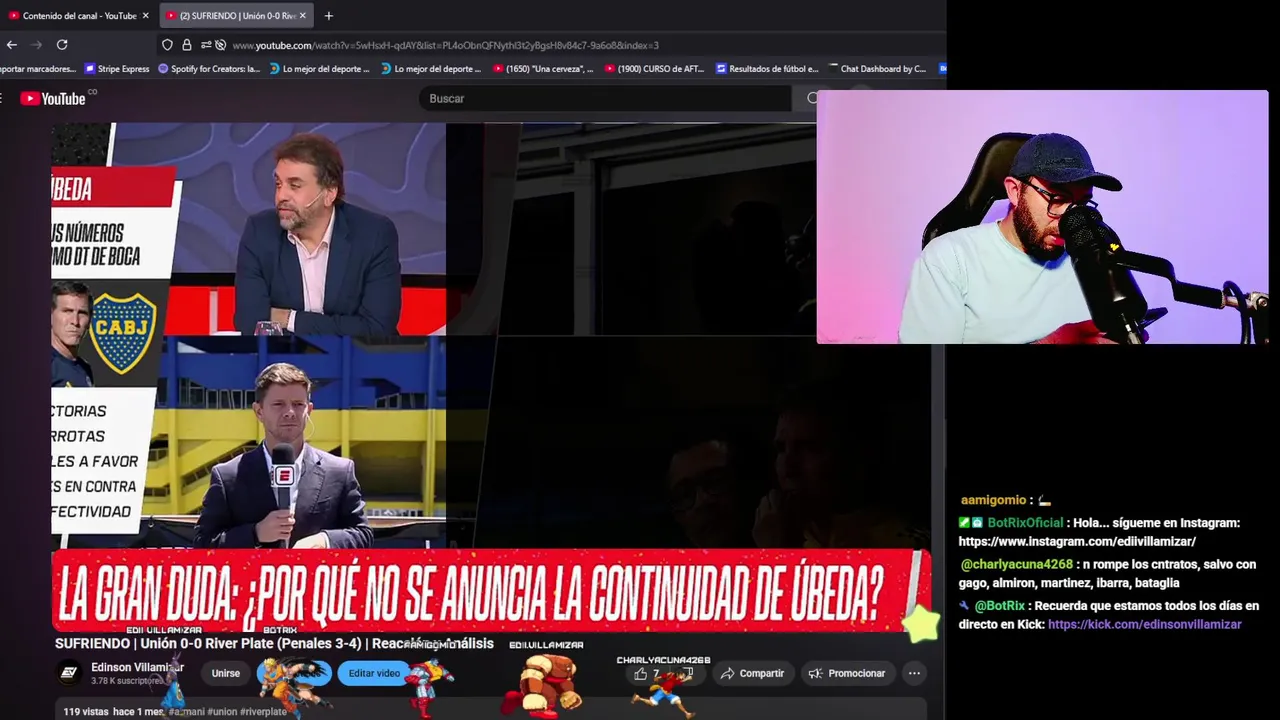This screenshot has height=720, width=1280.
Task: Open the 'Chat Dashboard by C...' bookmark
Action: pyautogui.click(x=877, y=69)
